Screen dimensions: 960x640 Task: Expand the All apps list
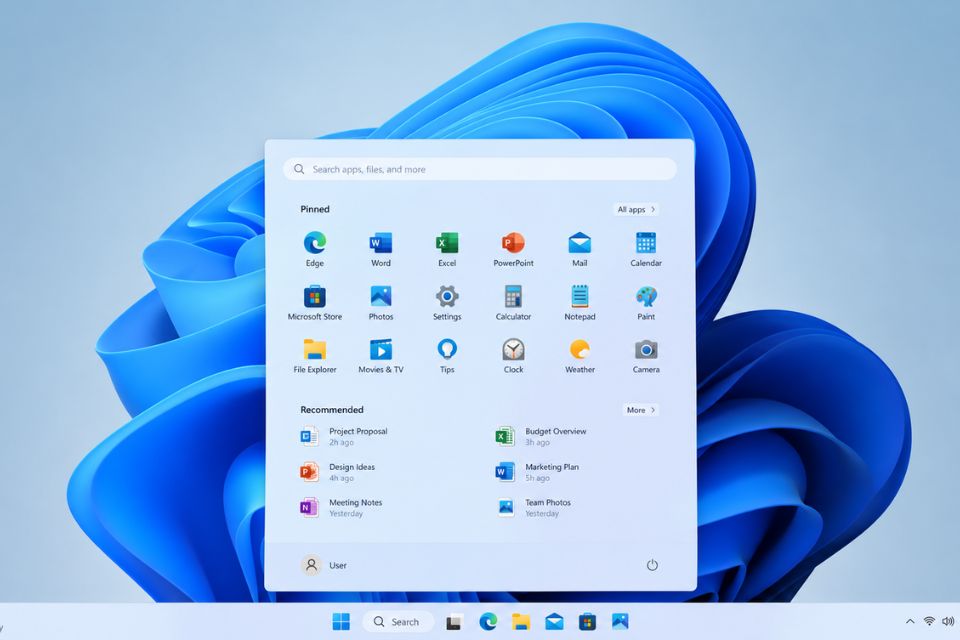point(636,209)
